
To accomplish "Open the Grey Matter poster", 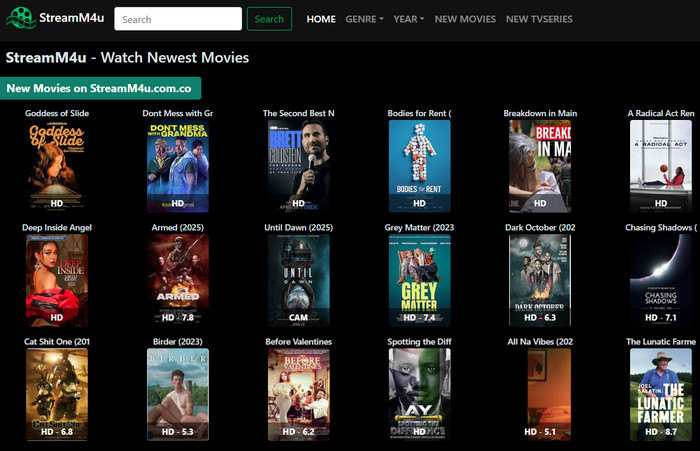I will [420, 280].
